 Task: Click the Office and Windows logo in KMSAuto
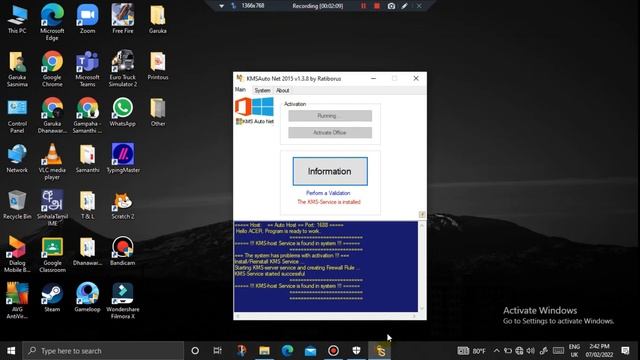point(255,107)
